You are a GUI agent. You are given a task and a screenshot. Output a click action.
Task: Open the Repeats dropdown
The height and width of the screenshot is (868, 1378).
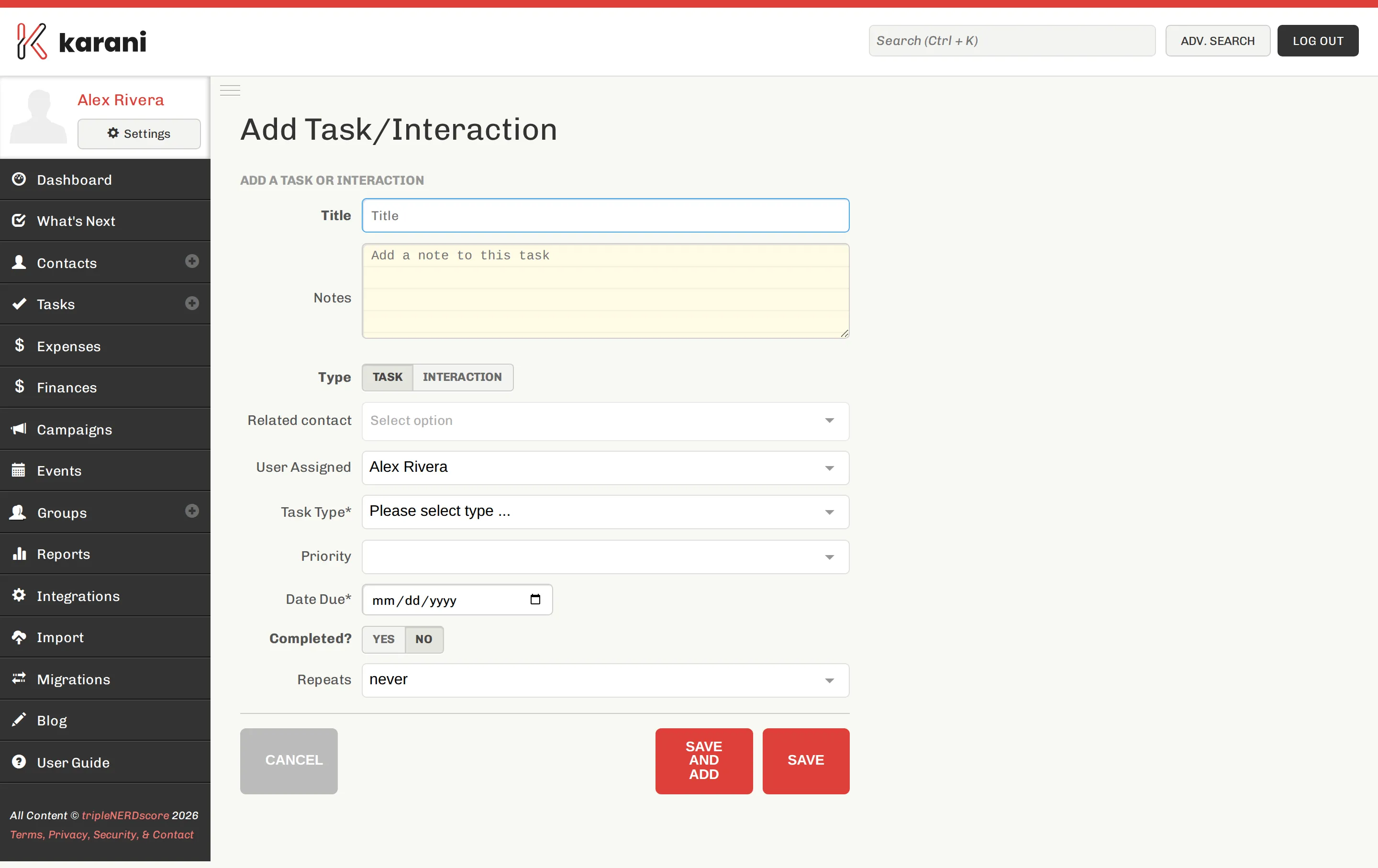[x=605, y=680]
